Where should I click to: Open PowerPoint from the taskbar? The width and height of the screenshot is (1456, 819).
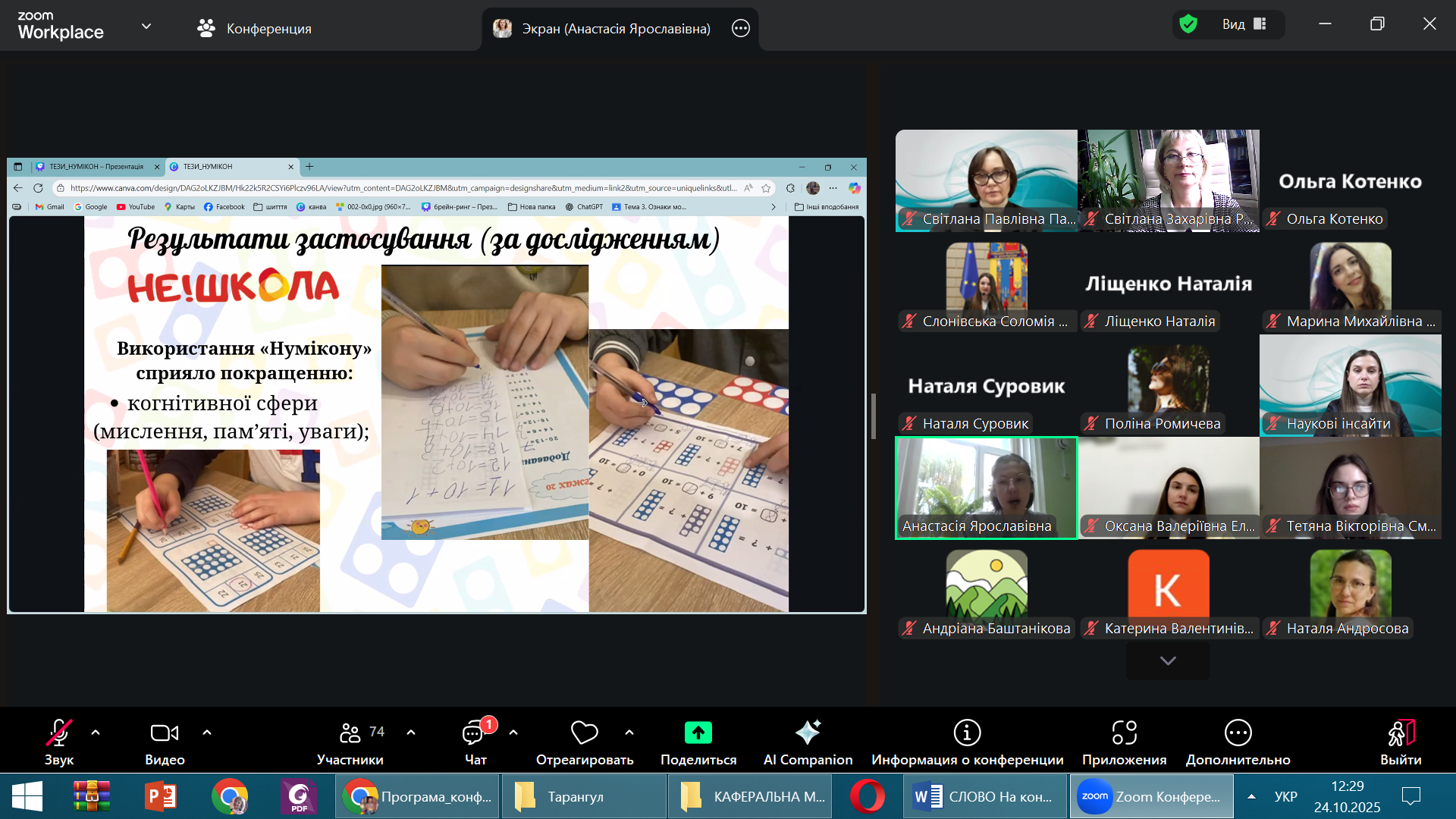pos(161,796)
